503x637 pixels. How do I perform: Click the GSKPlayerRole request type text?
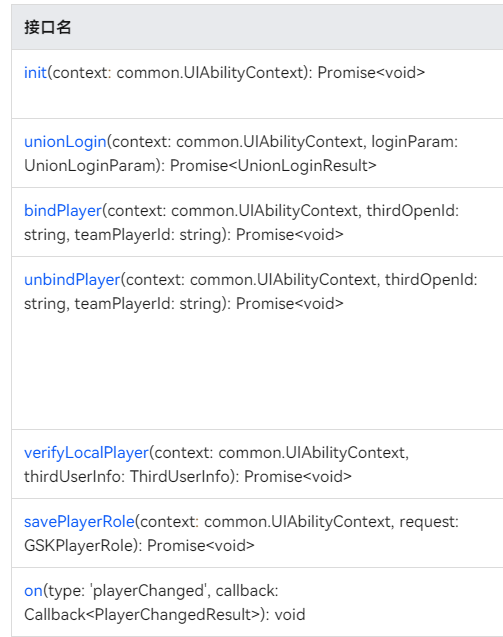[78, 546]
